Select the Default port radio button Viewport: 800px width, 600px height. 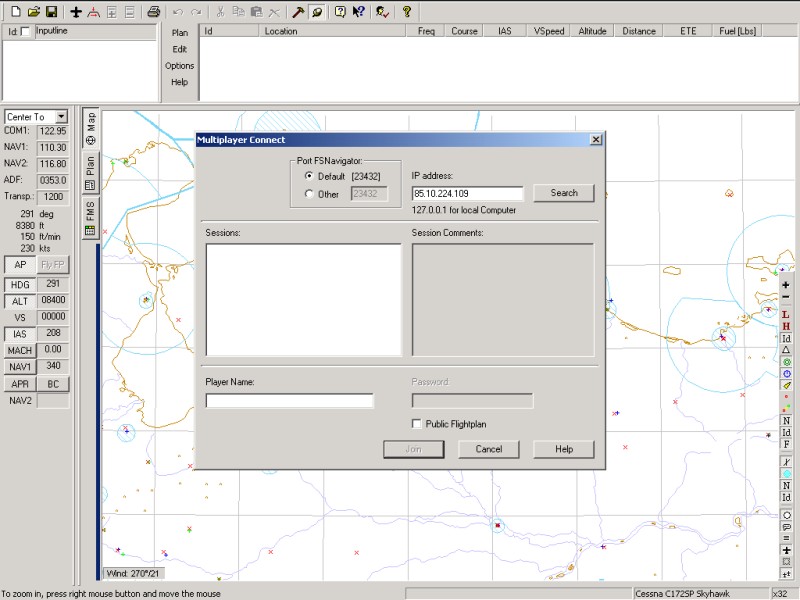(x=309, y=176)
